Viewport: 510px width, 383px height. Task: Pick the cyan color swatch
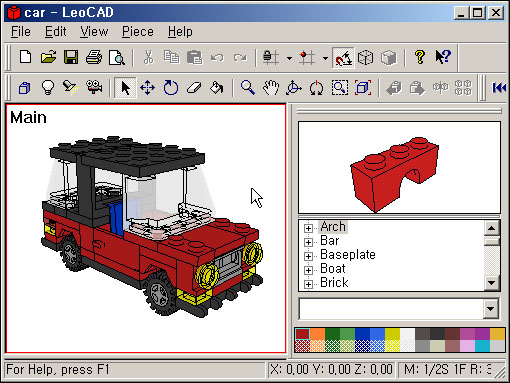coord(483,346)
